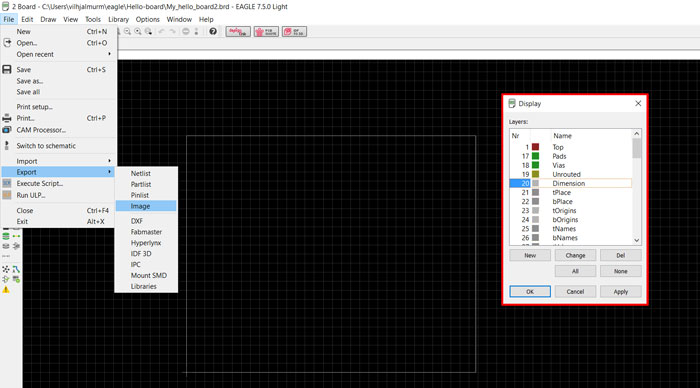Select Image in the Export submenu
Screen dimensions: 700x388
(146, 206)
